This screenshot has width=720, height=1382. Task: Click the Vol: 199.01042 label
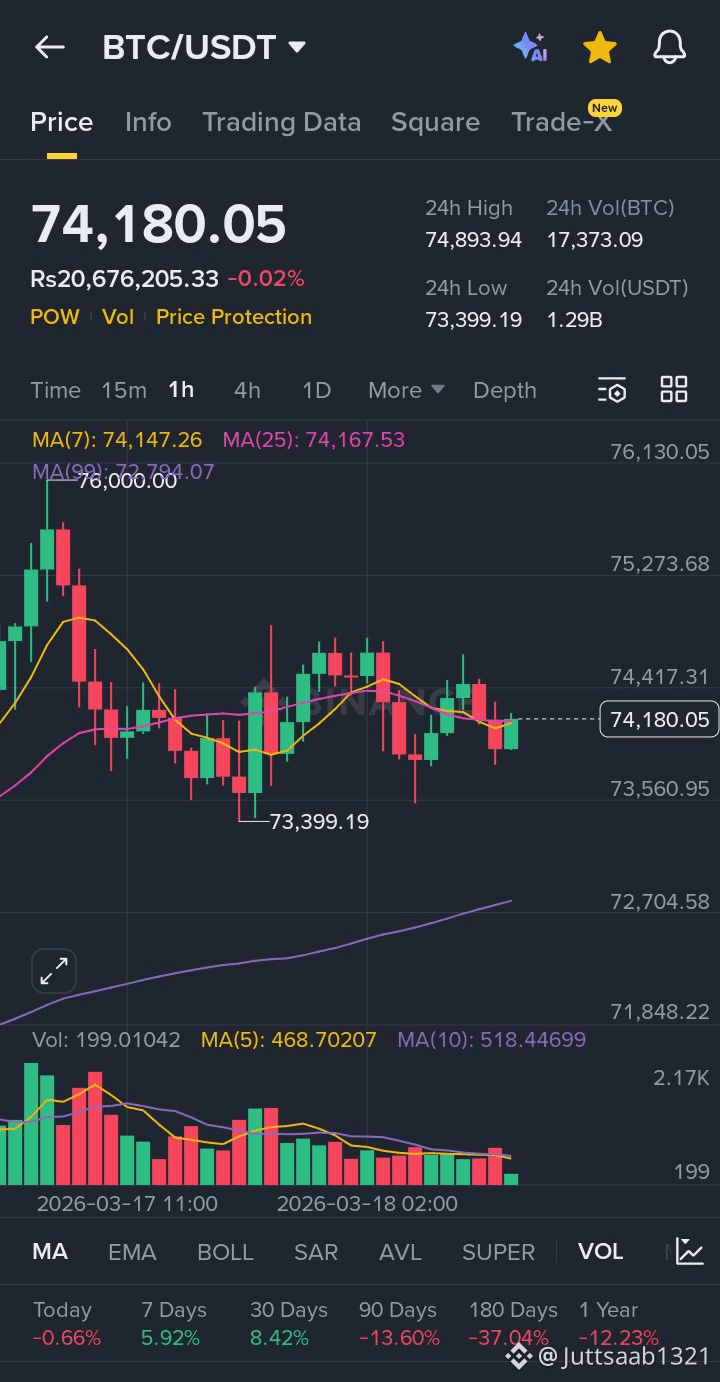pos(107,1040)
